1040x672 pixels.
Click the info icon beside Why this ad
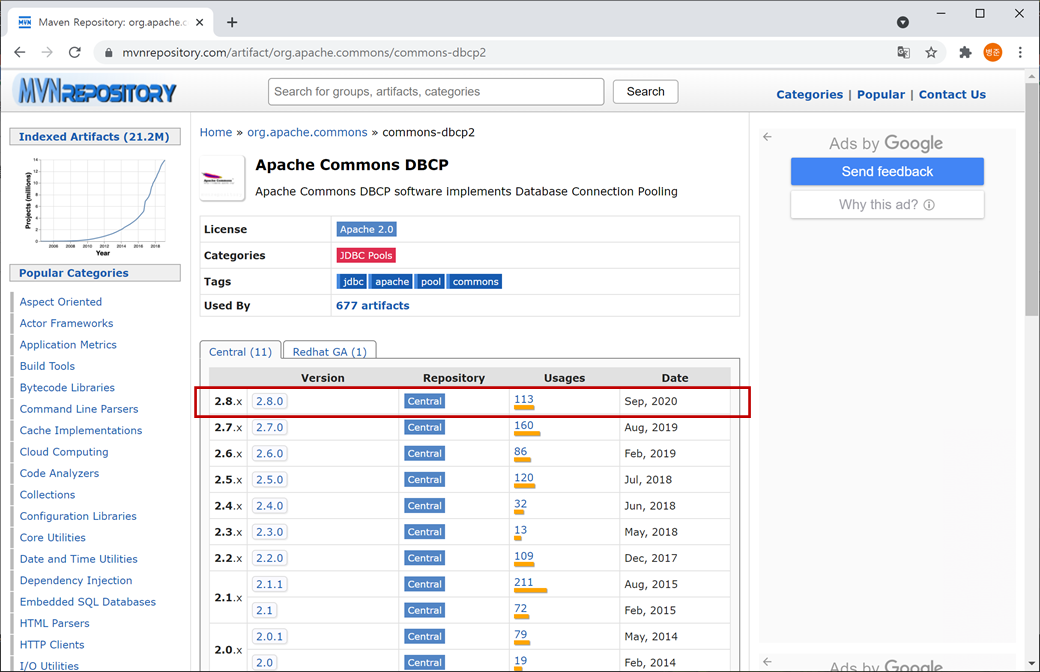pos(929,204)
